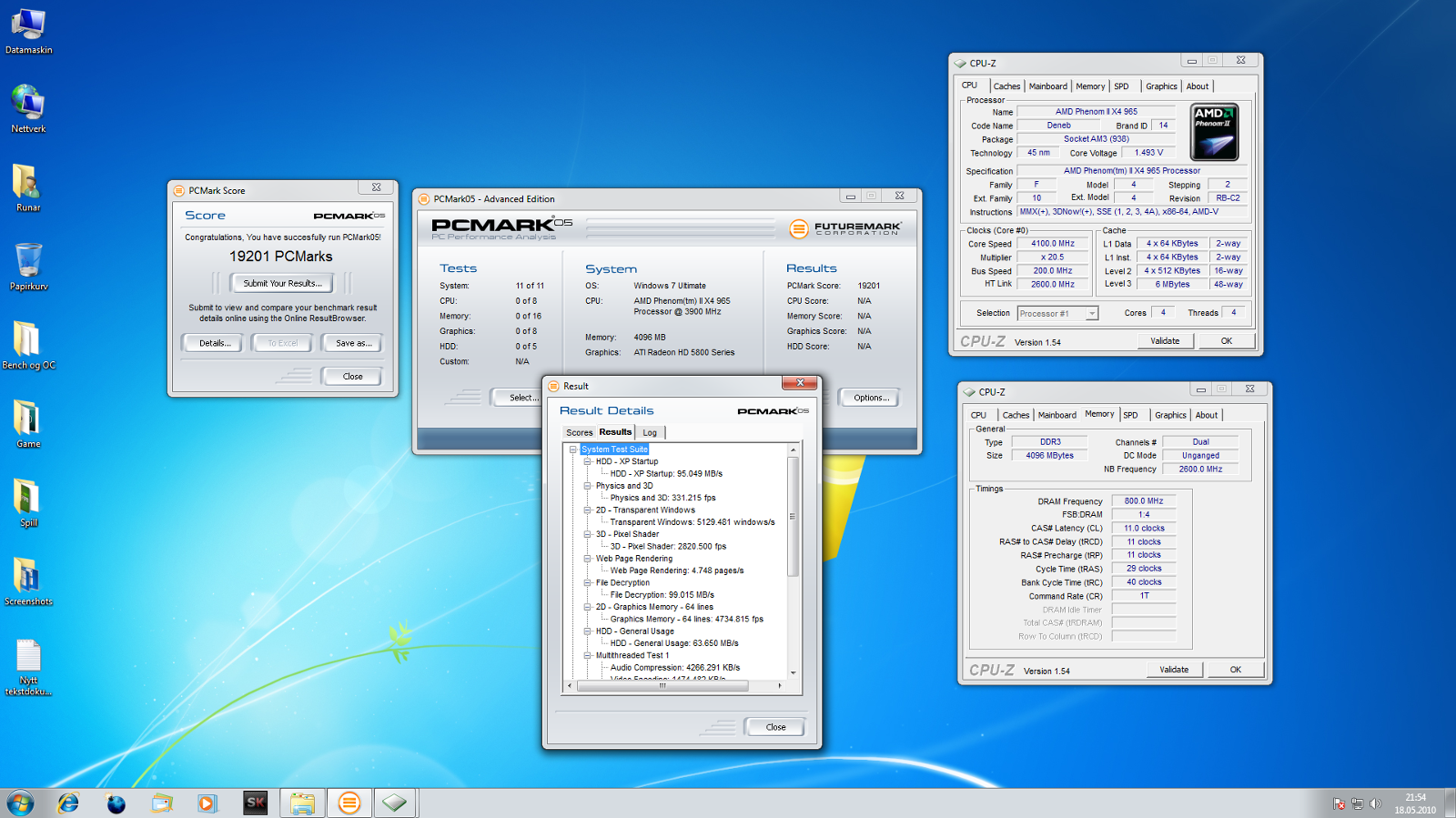Screen dimensions: 1456x818
Task: Click vertical scrollbar in Result tree
Action: point(793,517)
